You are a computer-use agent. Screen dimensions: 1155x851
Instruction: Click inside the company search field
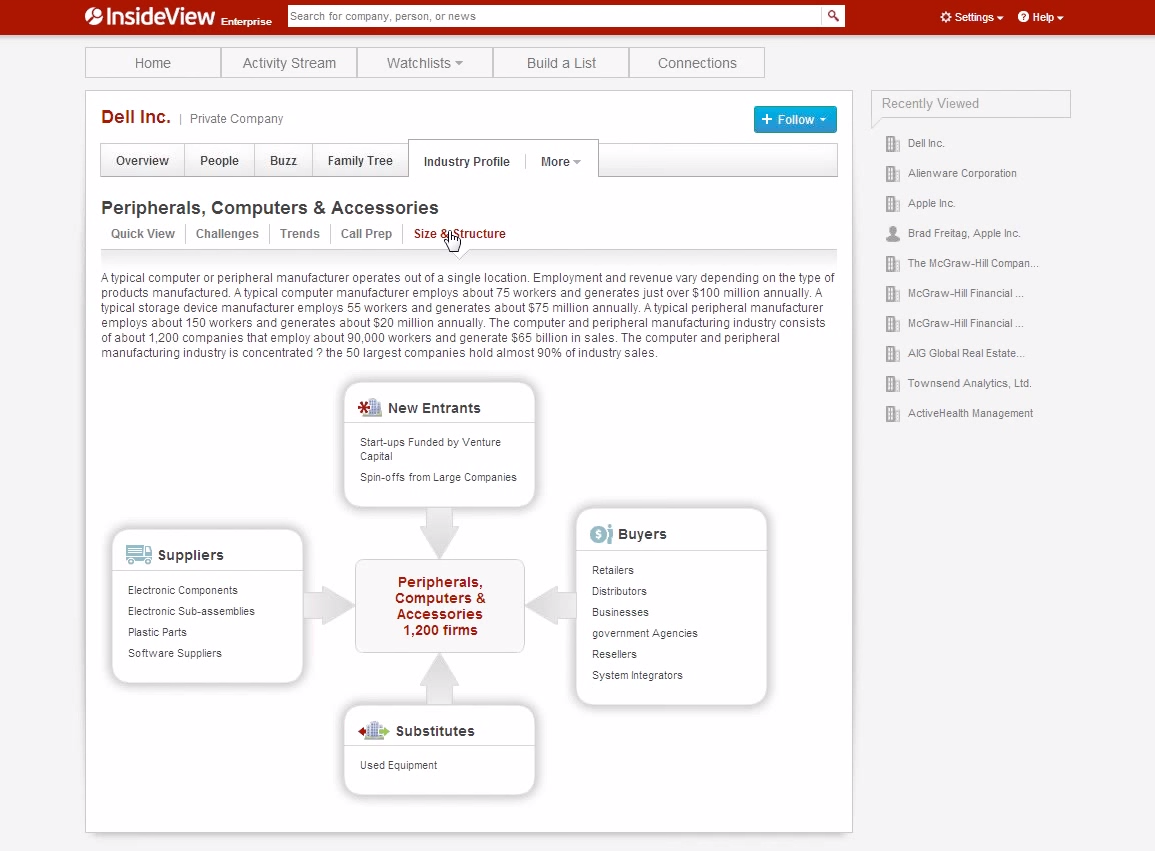point(550,16)
